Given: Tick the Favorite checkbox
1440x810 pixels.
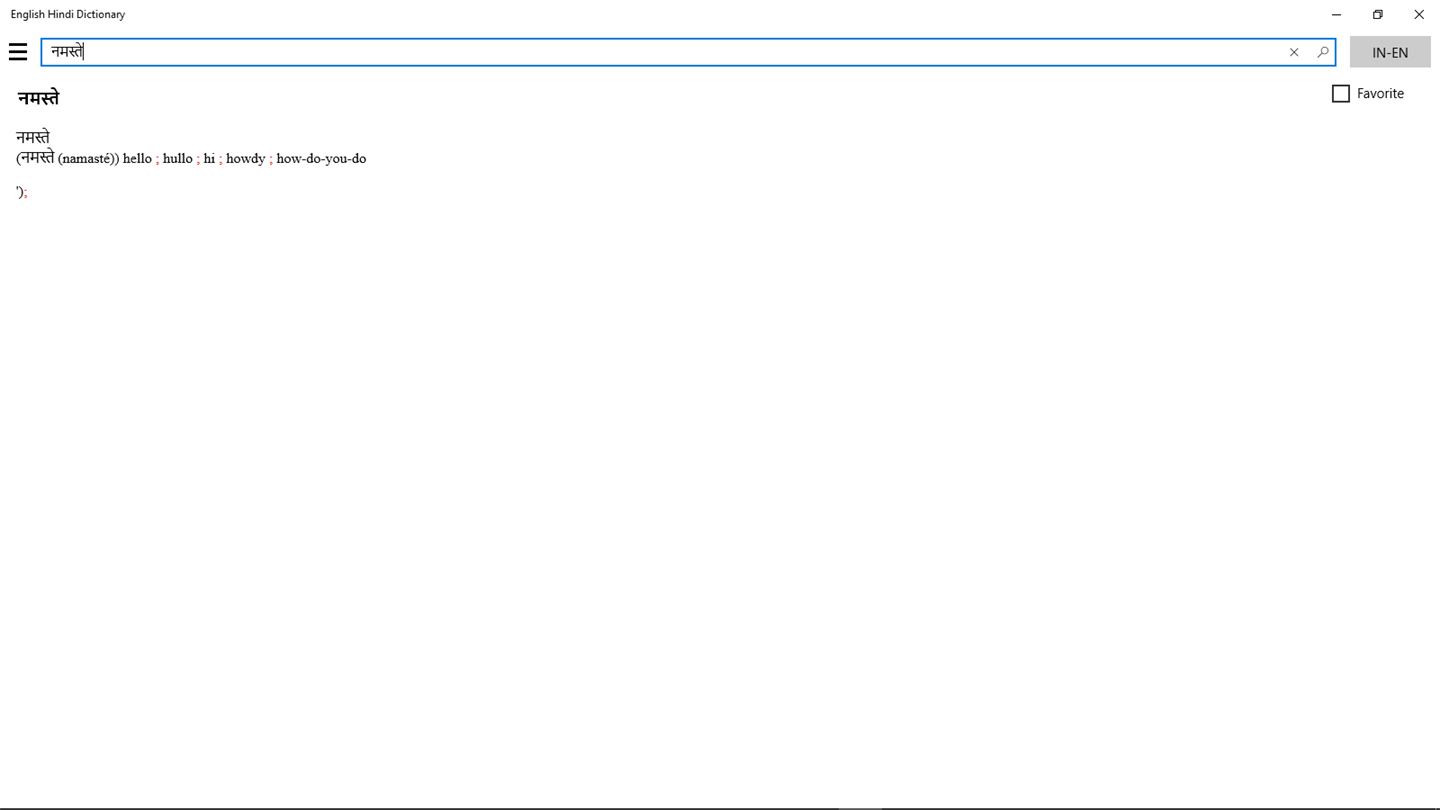Looking at the screenshot, I should pos(1341,93).
